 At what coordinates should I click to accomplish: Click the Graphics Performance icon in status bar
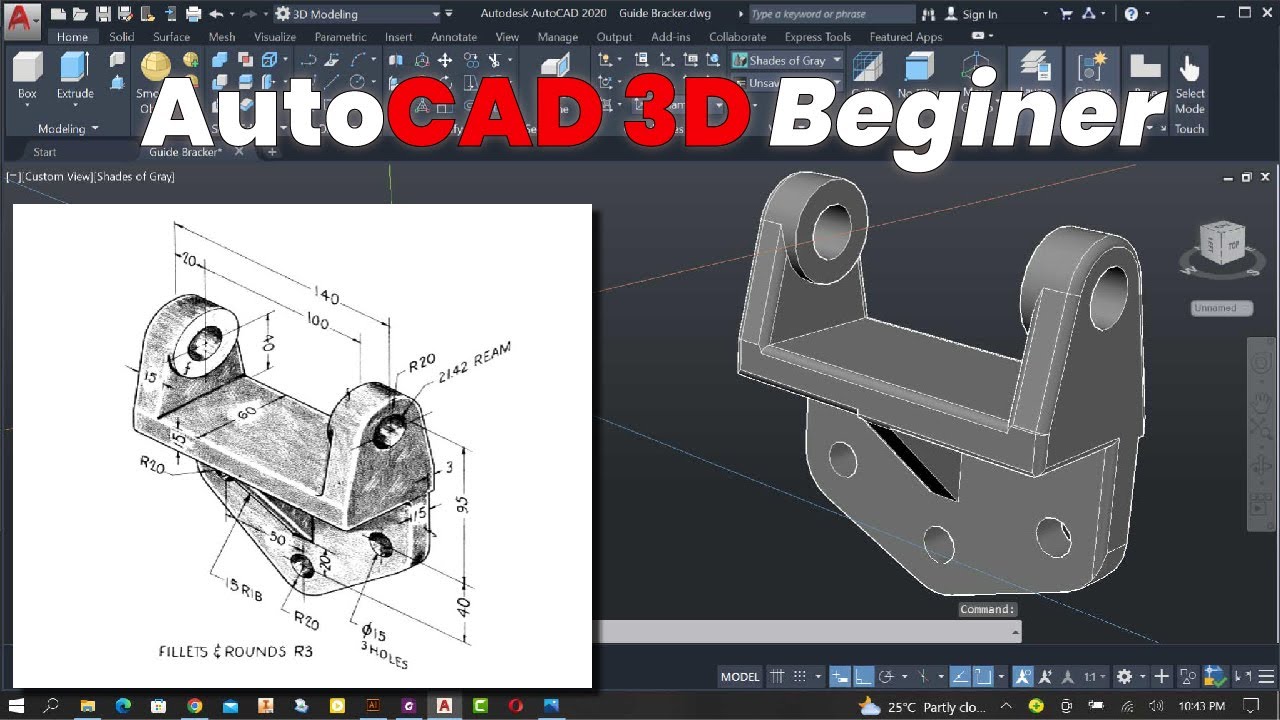(1215, 677)
